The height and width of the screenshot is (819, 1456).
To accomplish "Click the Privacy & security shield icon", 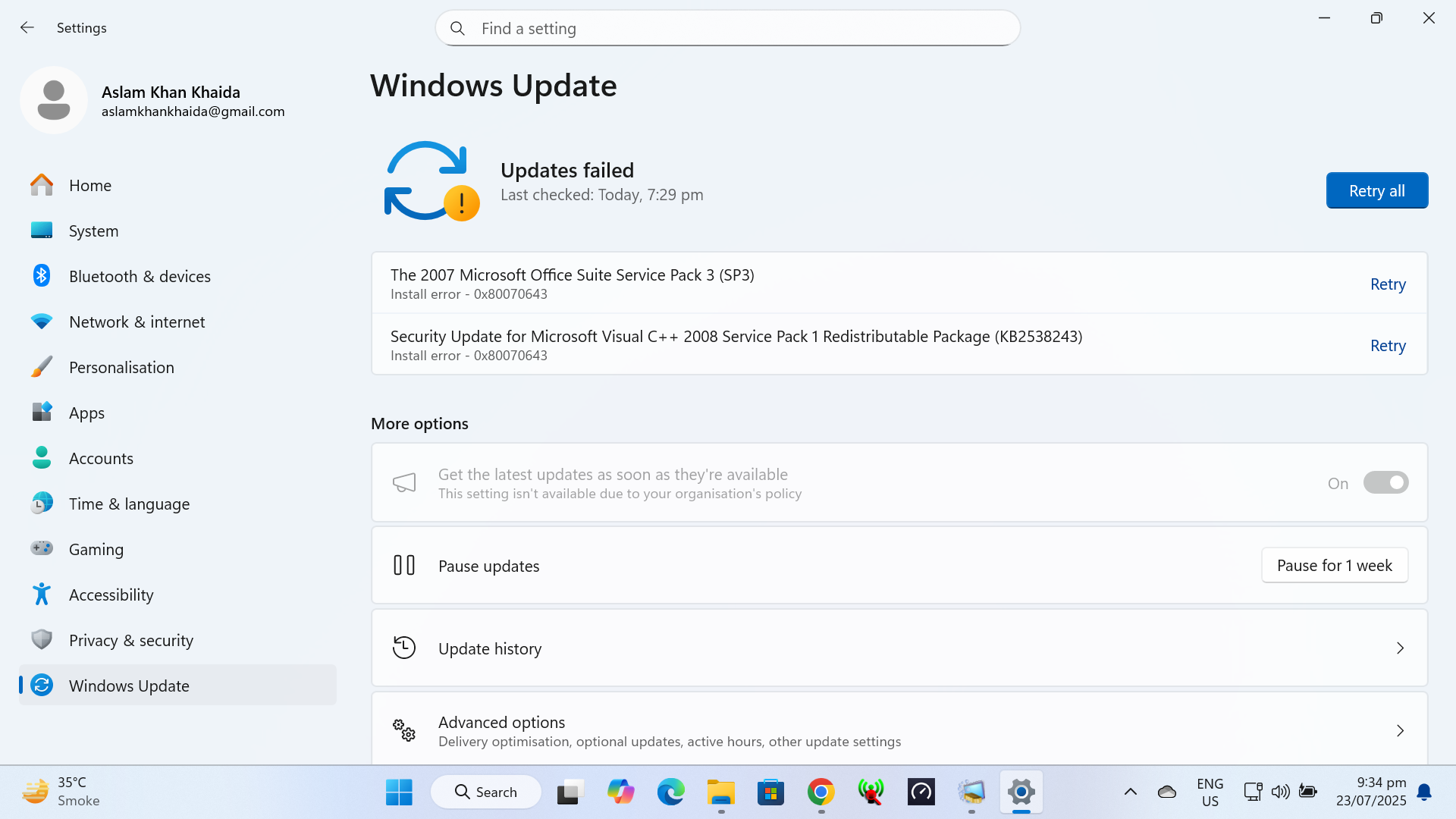I will [42, 640].
